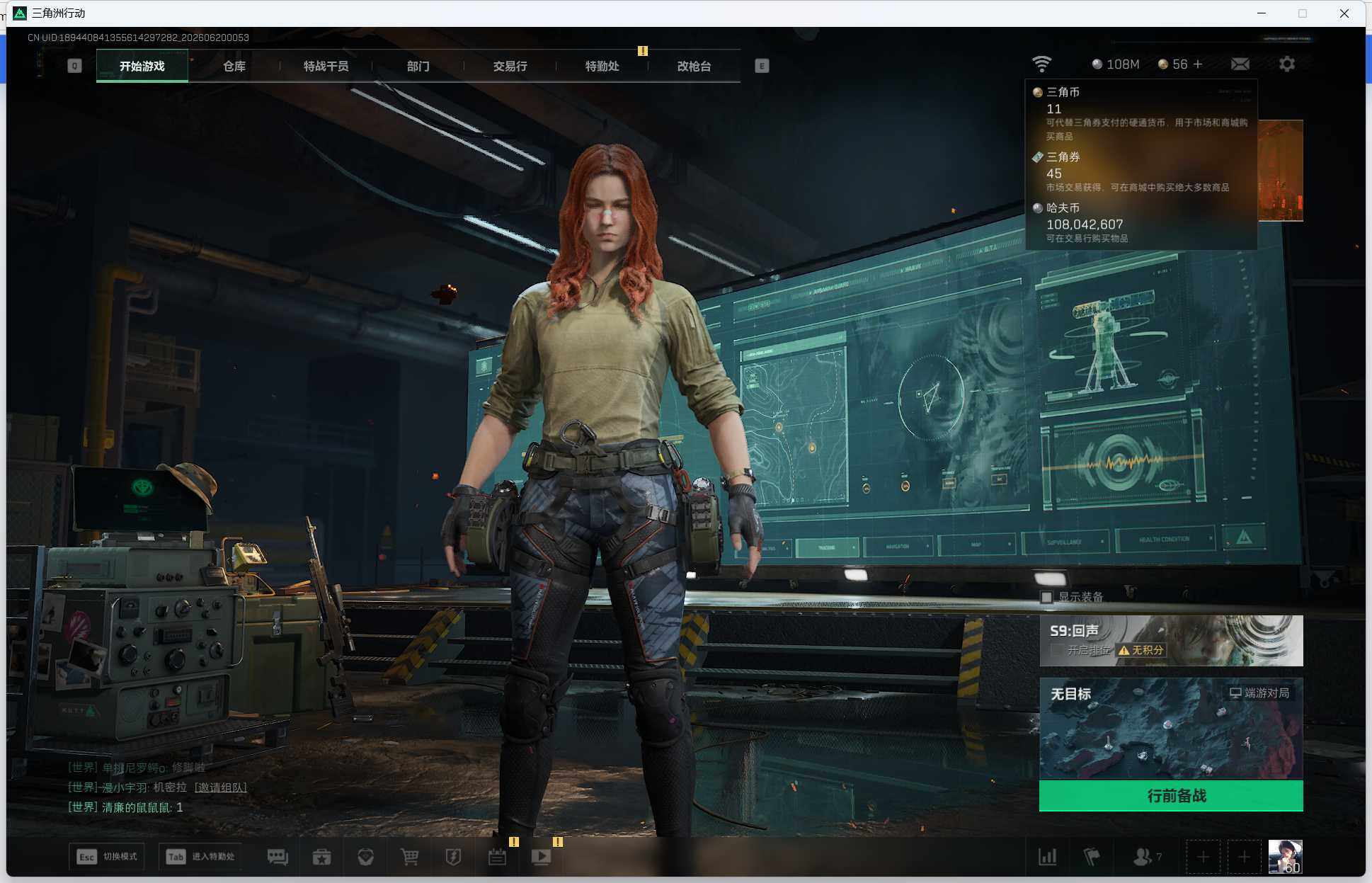
Task: Select the 开始游戏 tab
Action: pos(142,66)
